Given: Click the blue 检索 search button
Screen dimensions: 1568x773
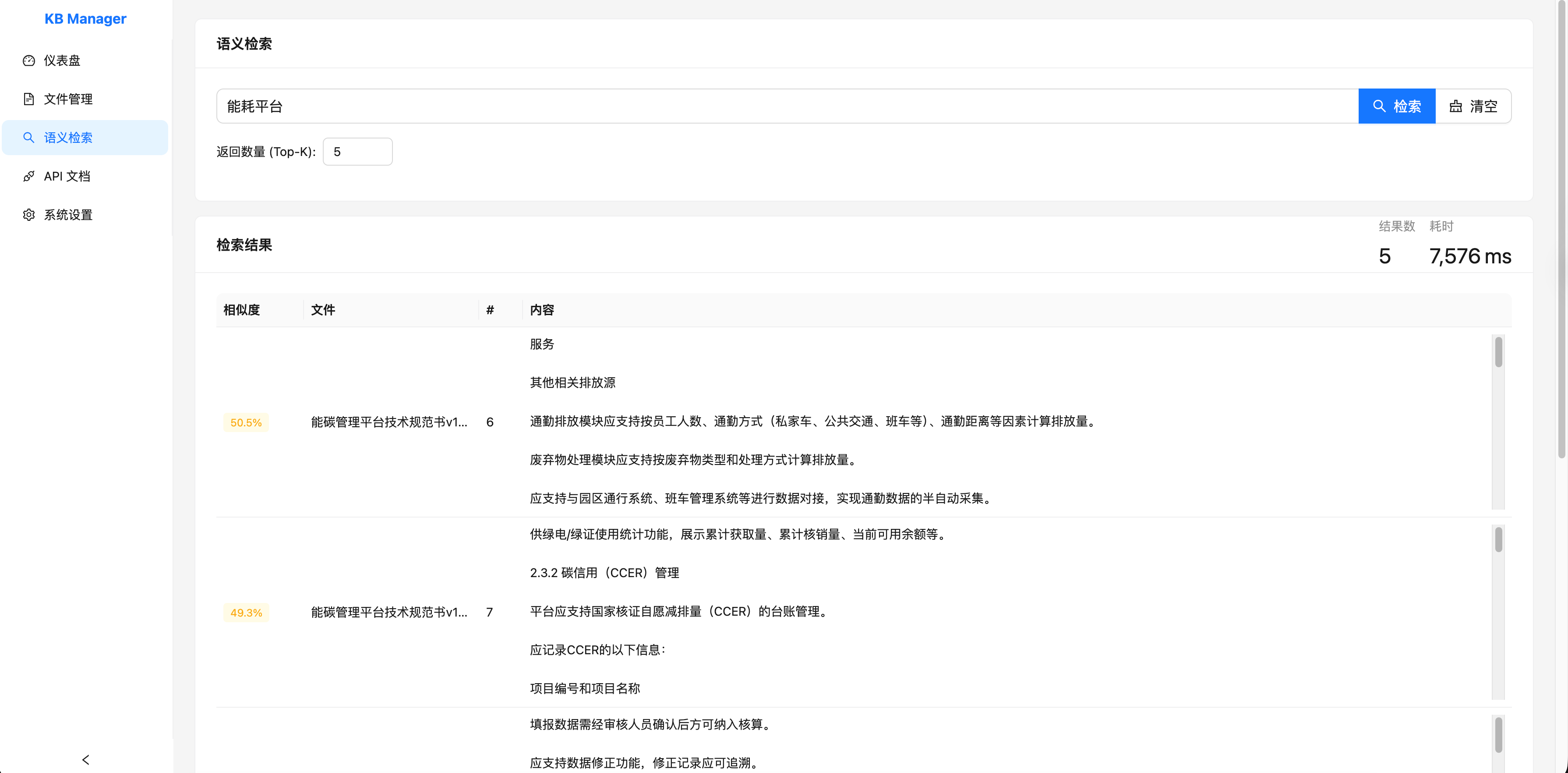Looking at the screenshot, I should [x=1396, y=106].
